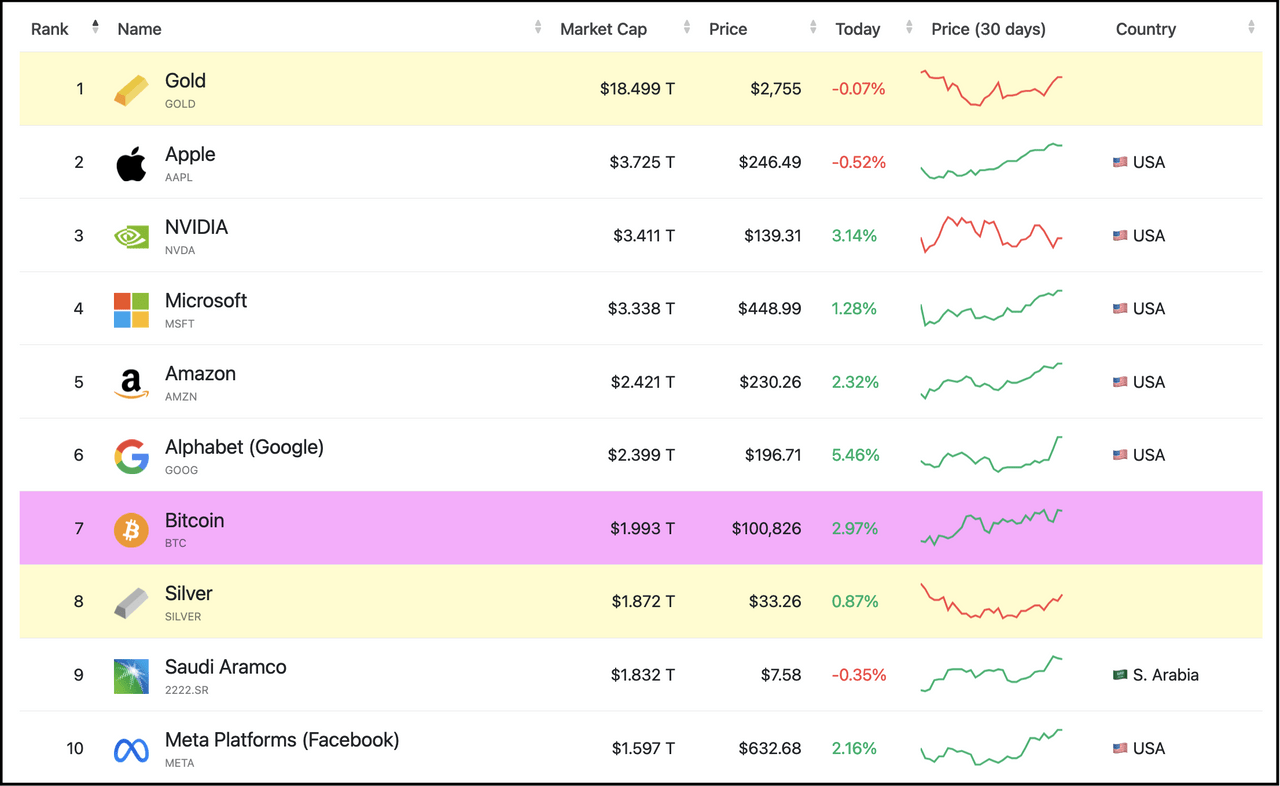Viewport: 1280px width, 786px height.
Task: View Amazon 30-day price chart
Action: (991, 381)
